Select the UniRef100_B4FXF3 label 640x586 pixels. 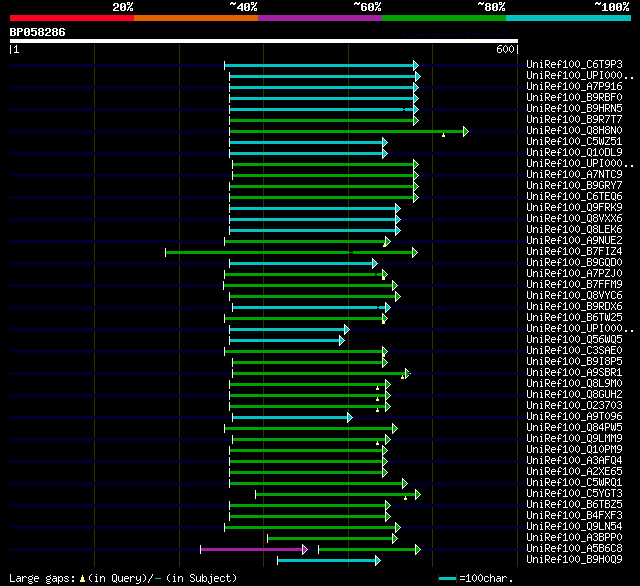[x=574, y=516]
